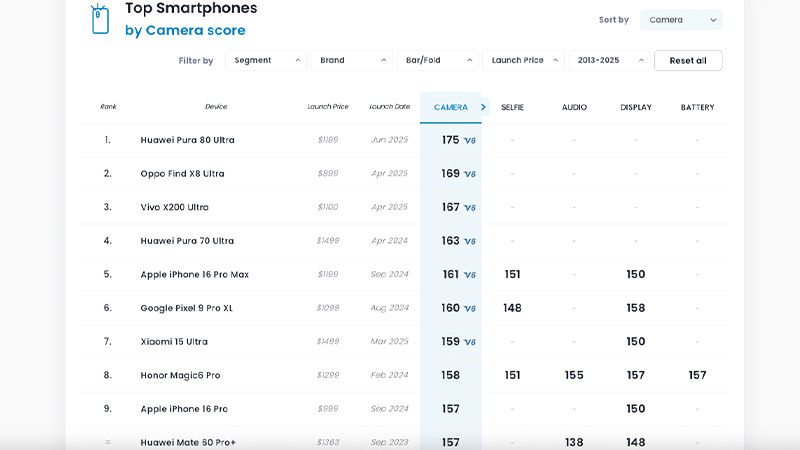The image size is (800, 450).
Task: Open Apple iPhone 16 Pro device page
Action: (184, 409)
